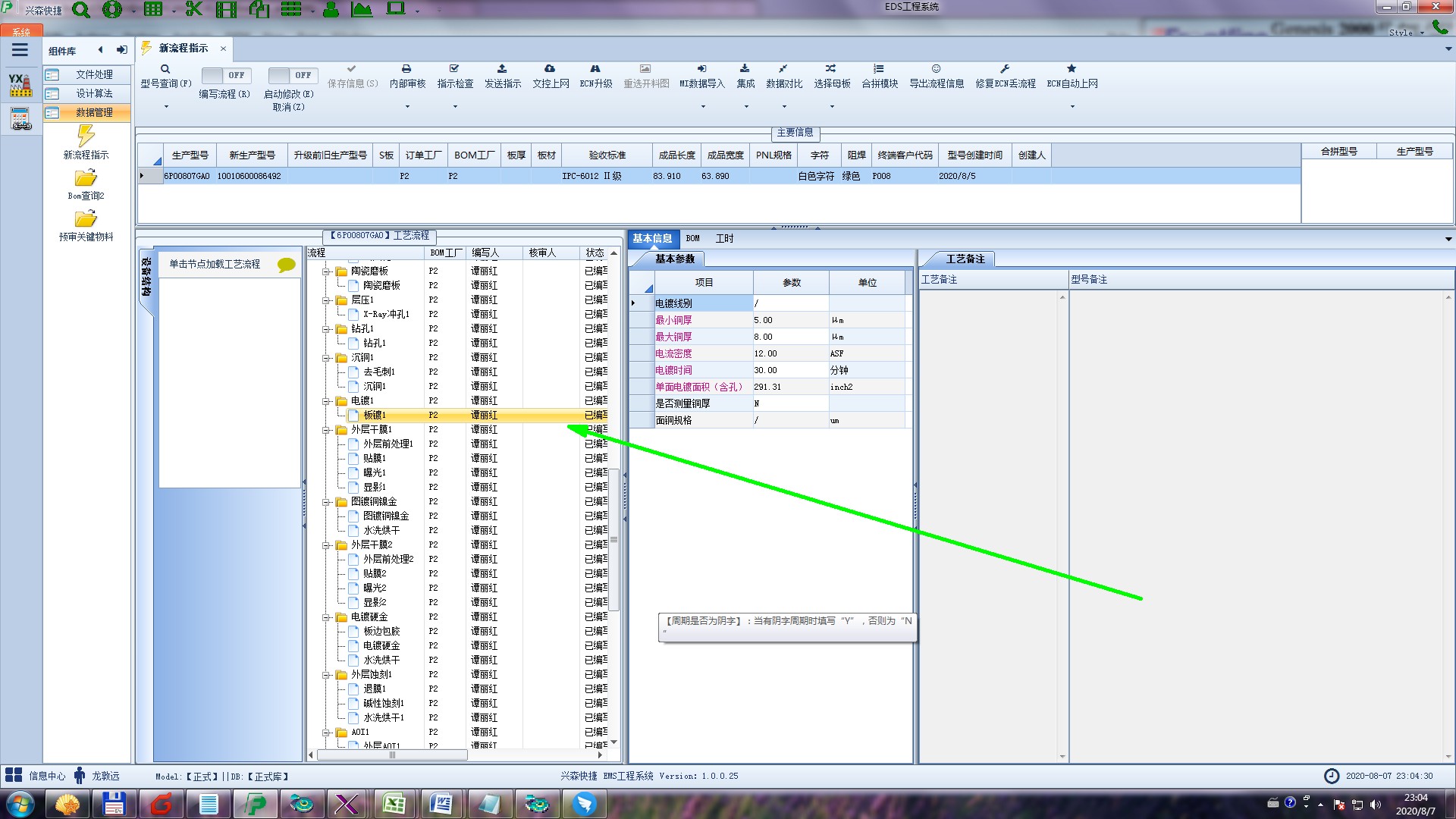This screenshot has width=1456, height=819.
Task: Open the dropdown arrow under 型号查询
Action: [x=166, y=106]
